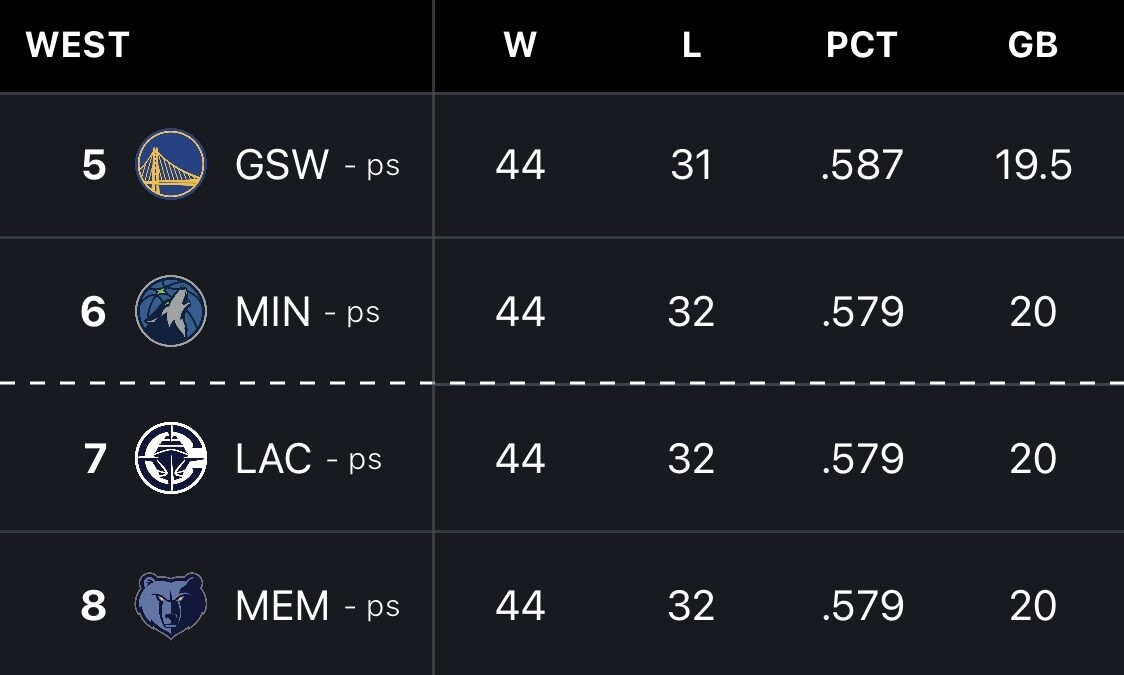Click the WEST conference header
Image resolution: width=1124 pixels, height=675 pixels.
[78, 45]
